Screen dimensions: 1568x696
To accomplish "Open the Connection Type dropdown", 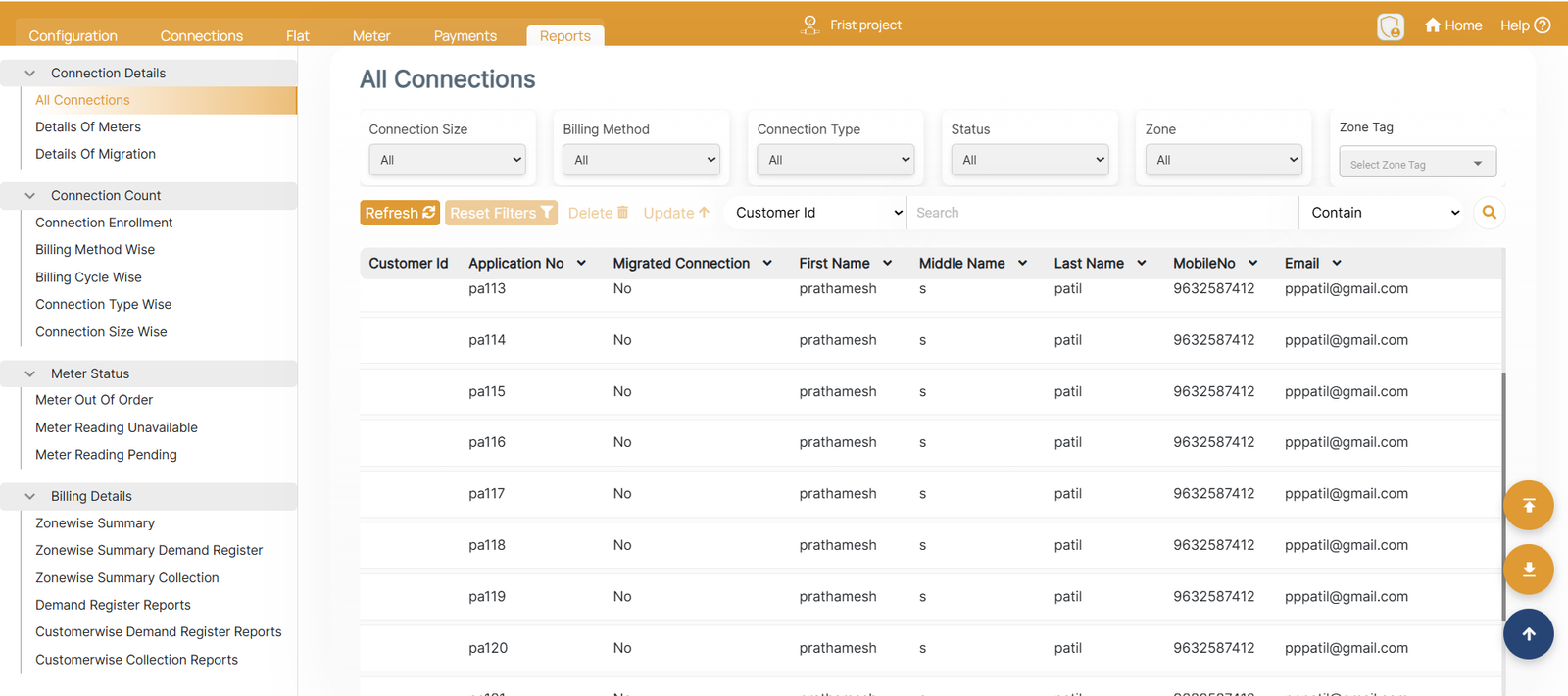I will [835, 160].
